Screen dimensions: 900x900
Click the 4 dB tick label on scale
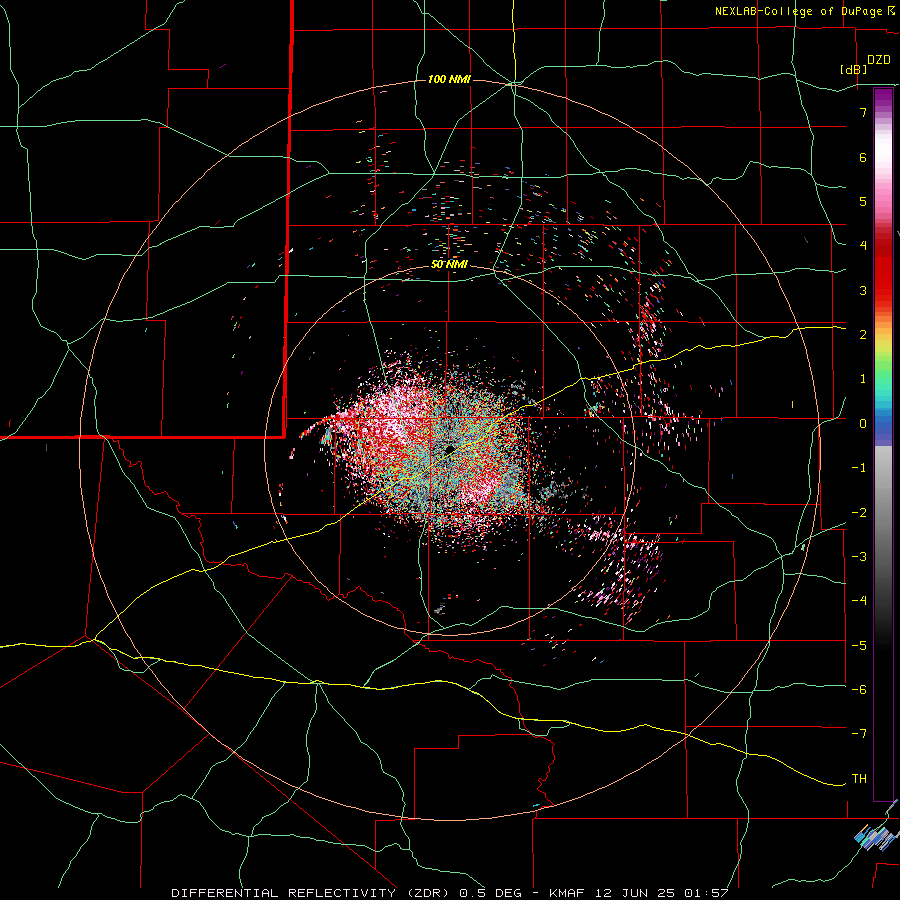pyautogui.click(x=863, y=246)
